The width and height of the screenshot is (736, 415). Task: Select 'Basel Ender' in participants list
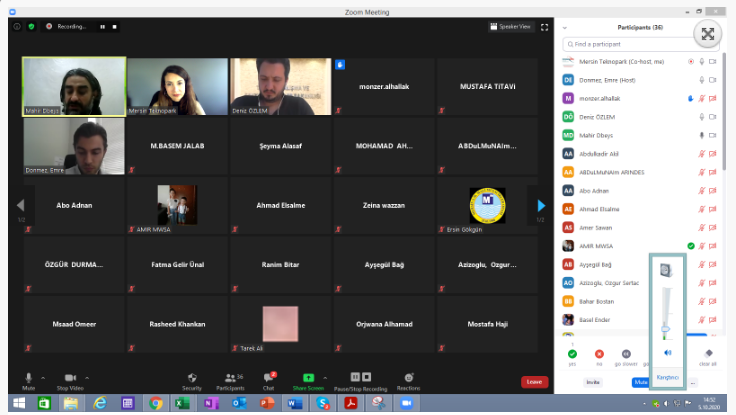pyautogui.click(x=594, y=320)
